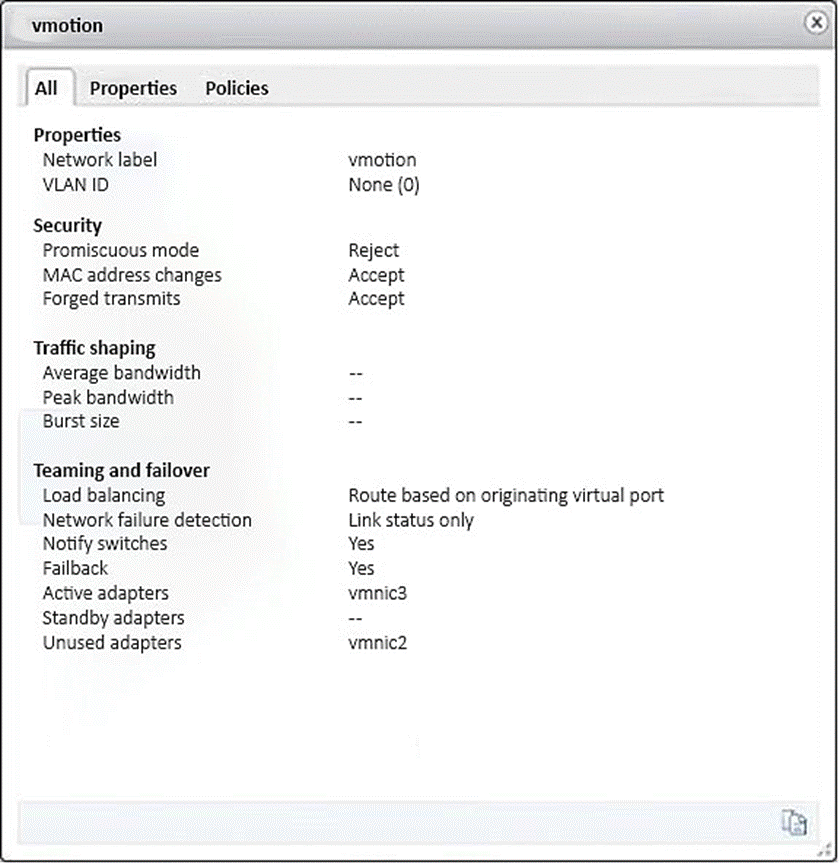Click the active adapter vmnic3
This screenshot has height=865, width=840.
pyautogui.click(x=377, y=593)
